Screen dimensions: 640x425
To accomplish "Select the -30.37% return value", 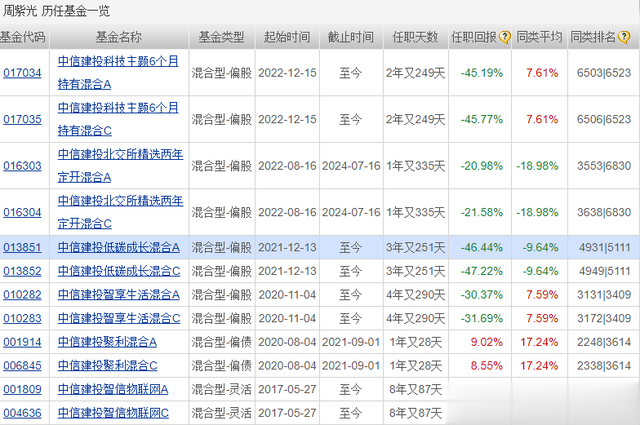I will 482,295.
